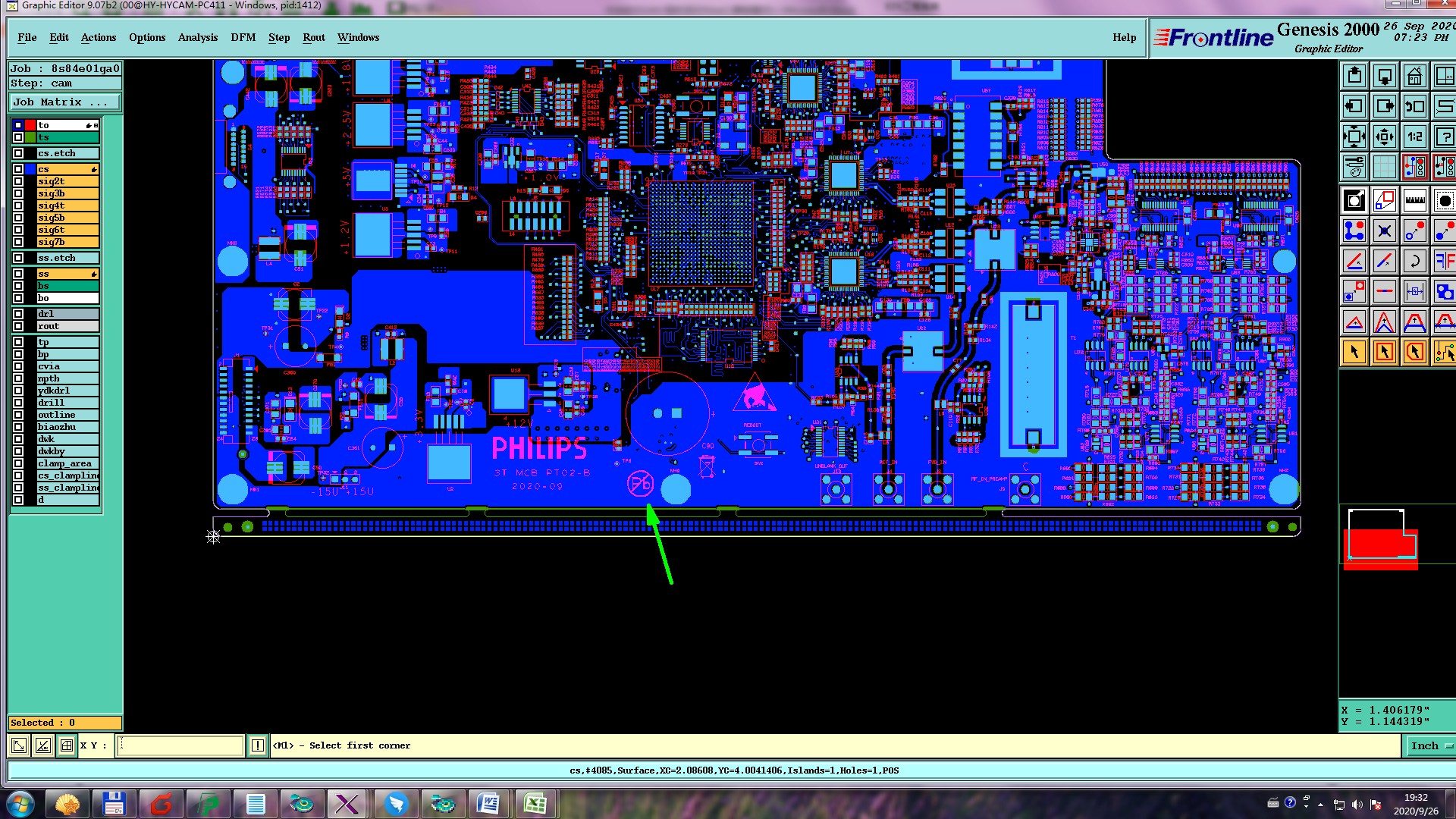This screenshot has width=1456, height=819.
Task: Click the red color swatch of to layer
Action: click(30, 125)
